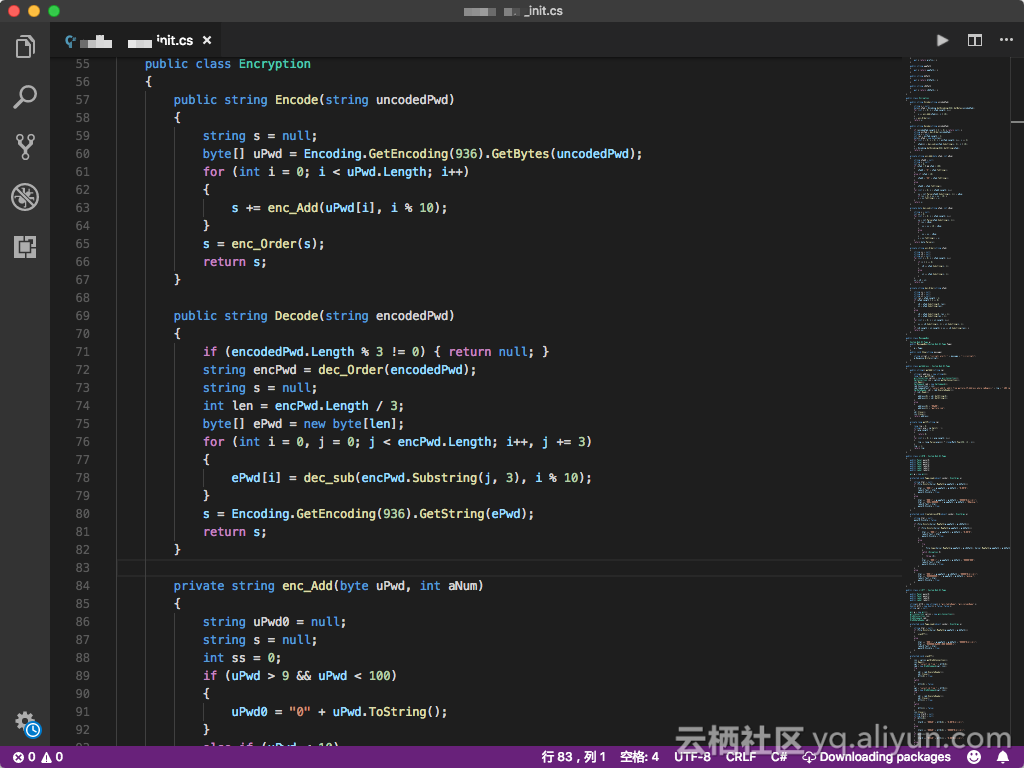Run the code with the play icon

pos(942,40)
